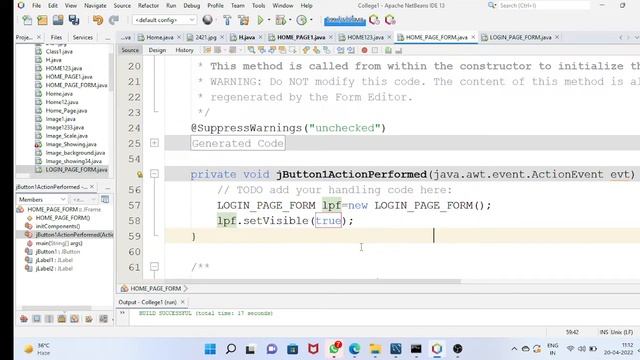This screenshot has width=640, height=360.
Task: Run the project with green play icon
Action: pyautogui.click(x=260, y=20)
